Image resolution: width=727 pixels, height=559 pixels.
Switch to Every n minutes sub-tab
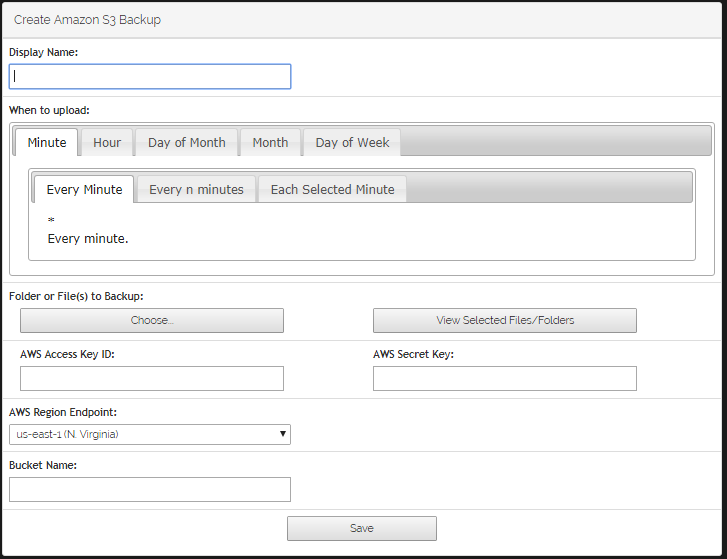click(x=196, y=189)
